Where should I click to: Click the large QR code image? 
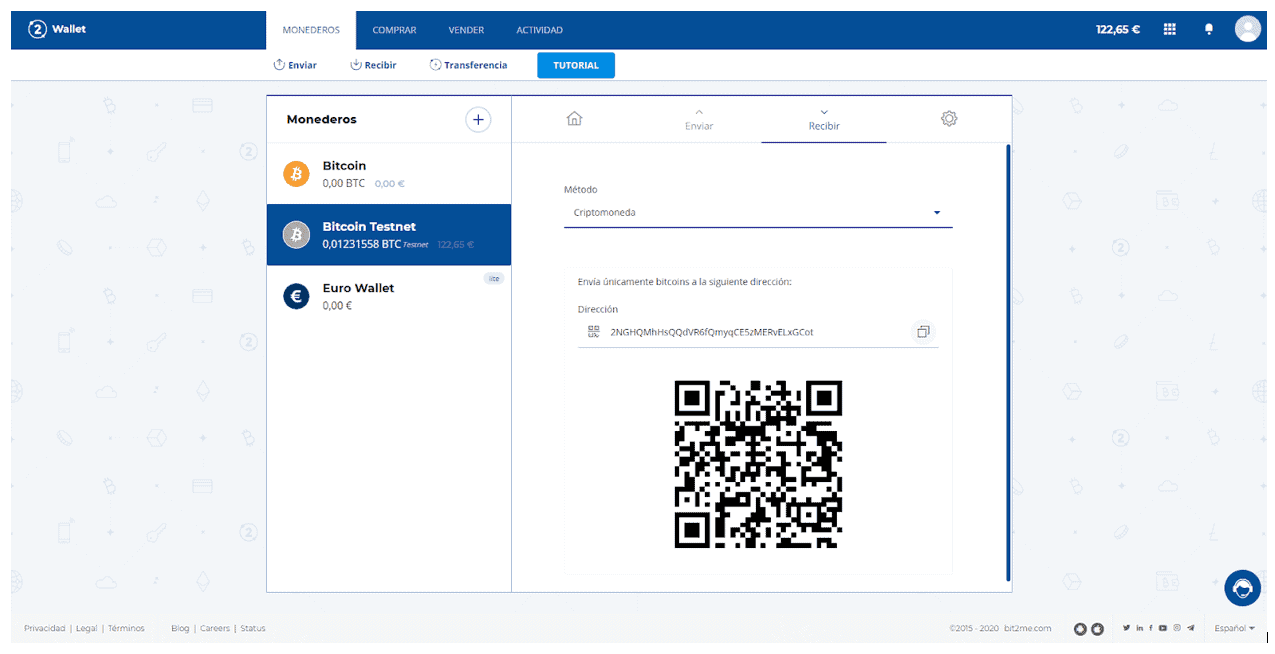(758, 464)
